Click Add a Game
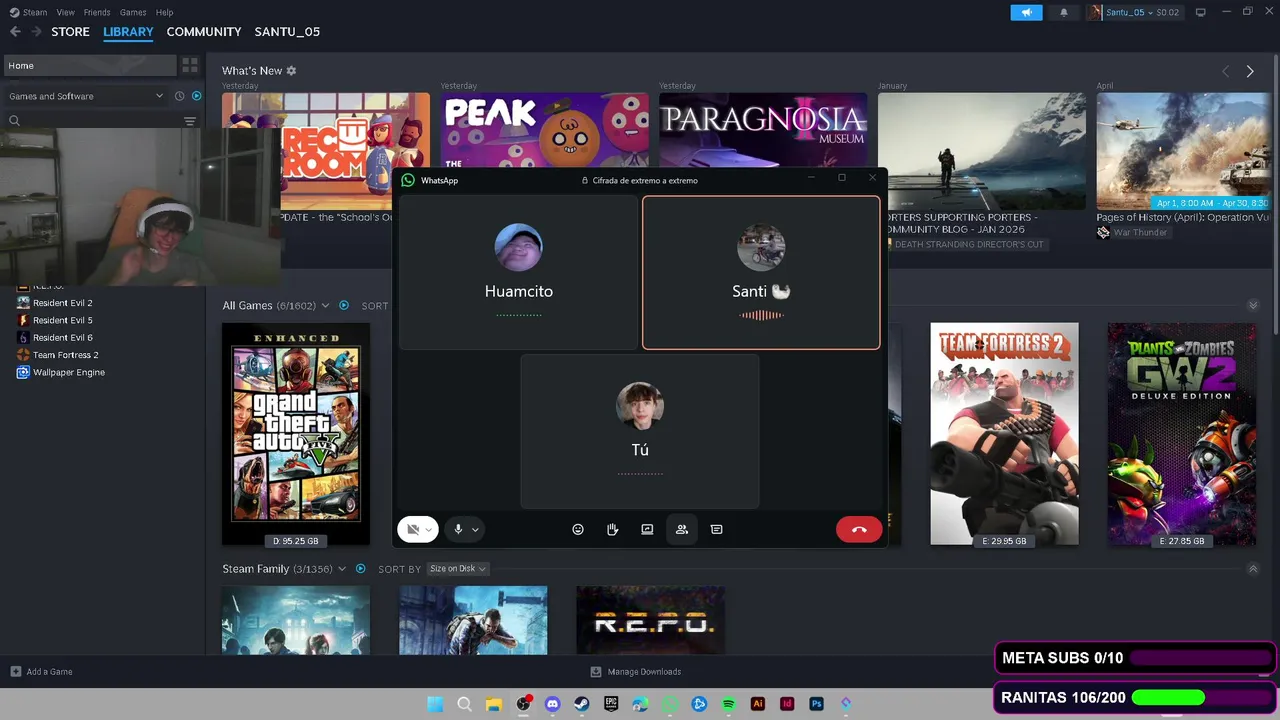1280x720 pixels. [41, 672]
